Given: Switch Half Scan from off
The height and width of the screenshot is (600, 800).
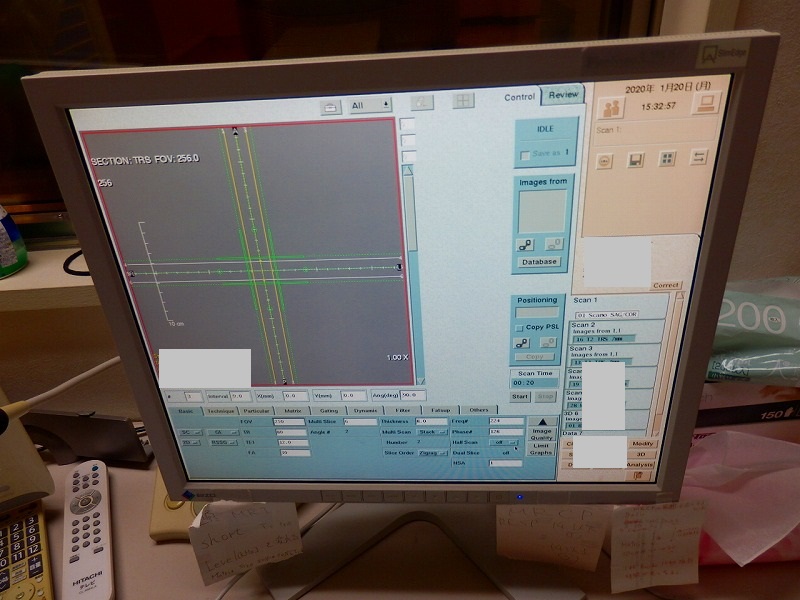Looking at the screenshot, I should coord(502,442).
